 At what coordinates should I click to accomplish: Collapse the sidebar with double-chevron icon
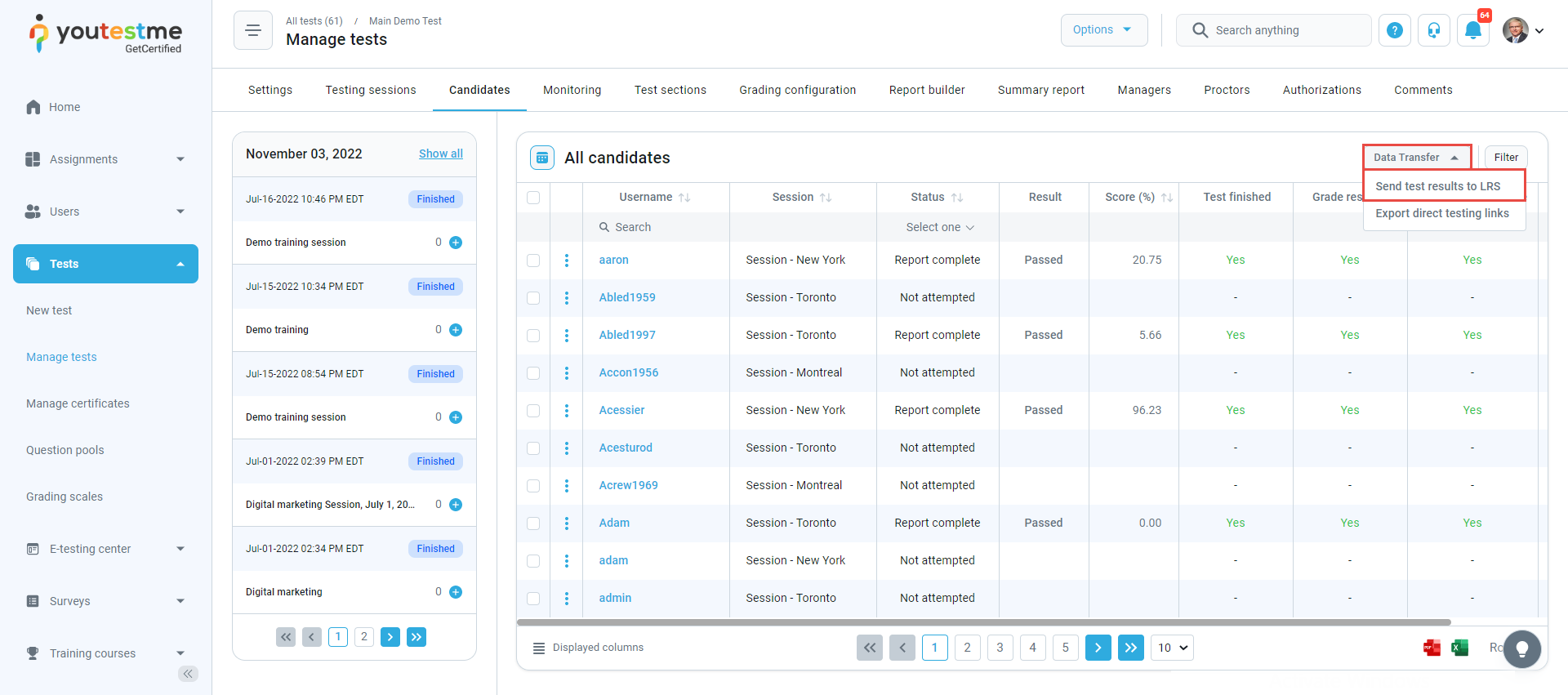(188, 674)
